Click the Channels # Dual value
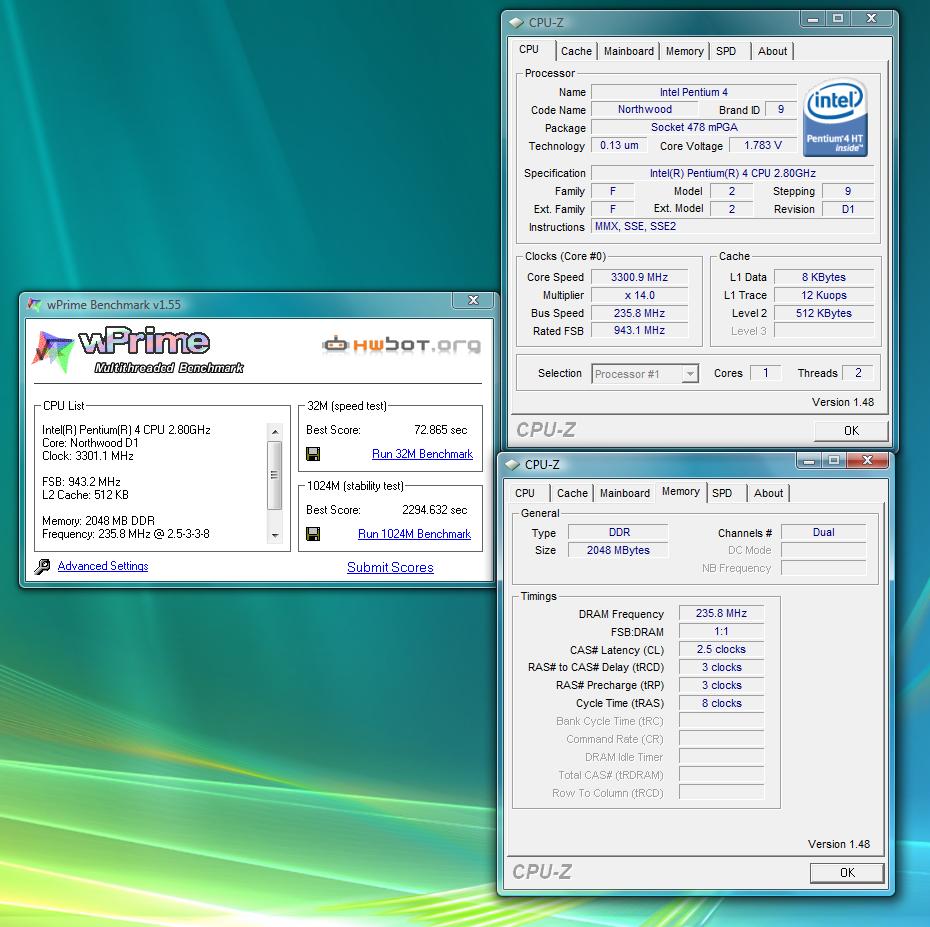This screenshot has width=930, height=927. [823, 532]
